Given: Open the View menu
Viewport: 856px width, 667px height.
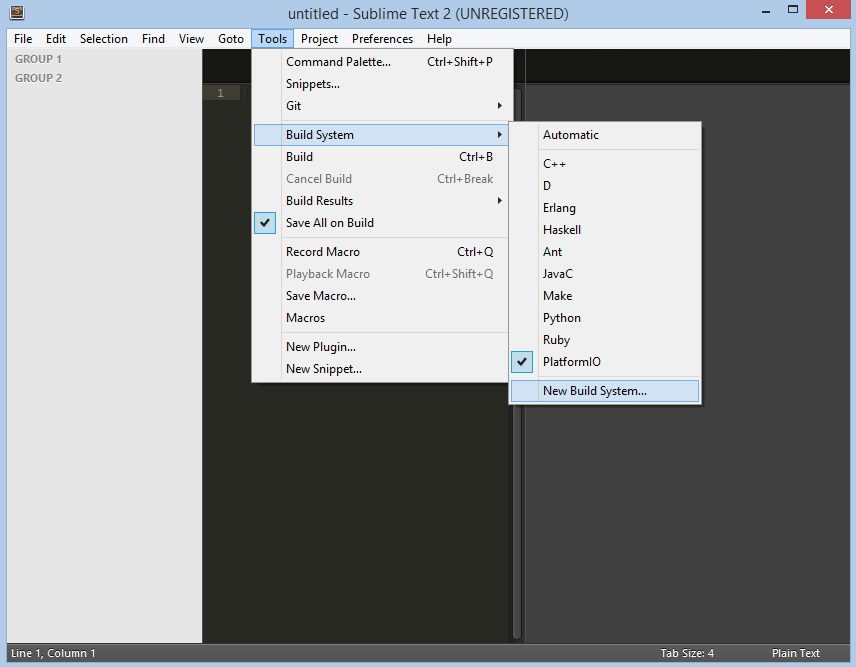Looking at the screenshot, I should 191,39.
